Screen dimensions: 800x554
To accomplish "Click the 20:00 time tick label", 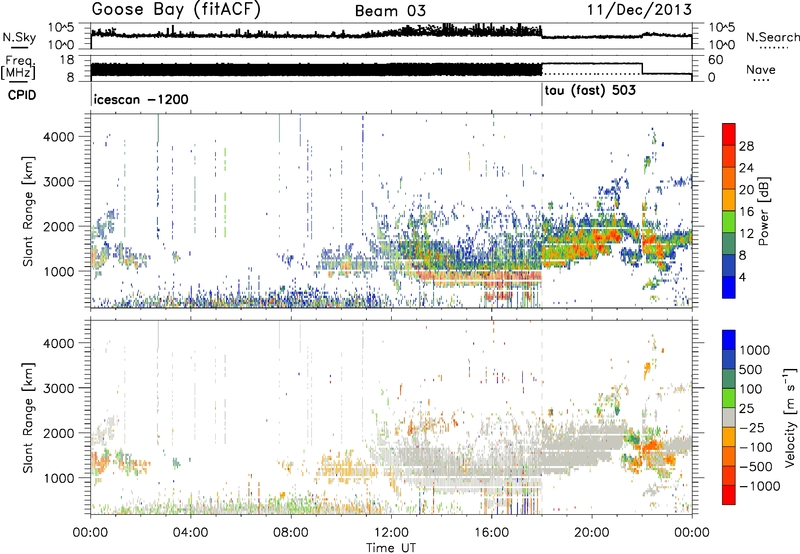I will [591, 533].
